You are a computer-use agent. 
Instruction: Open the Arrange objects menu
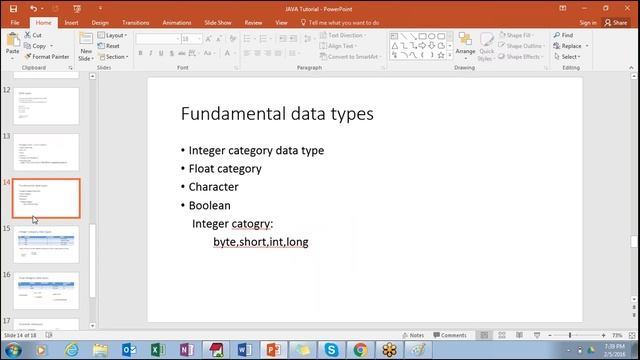465,45
